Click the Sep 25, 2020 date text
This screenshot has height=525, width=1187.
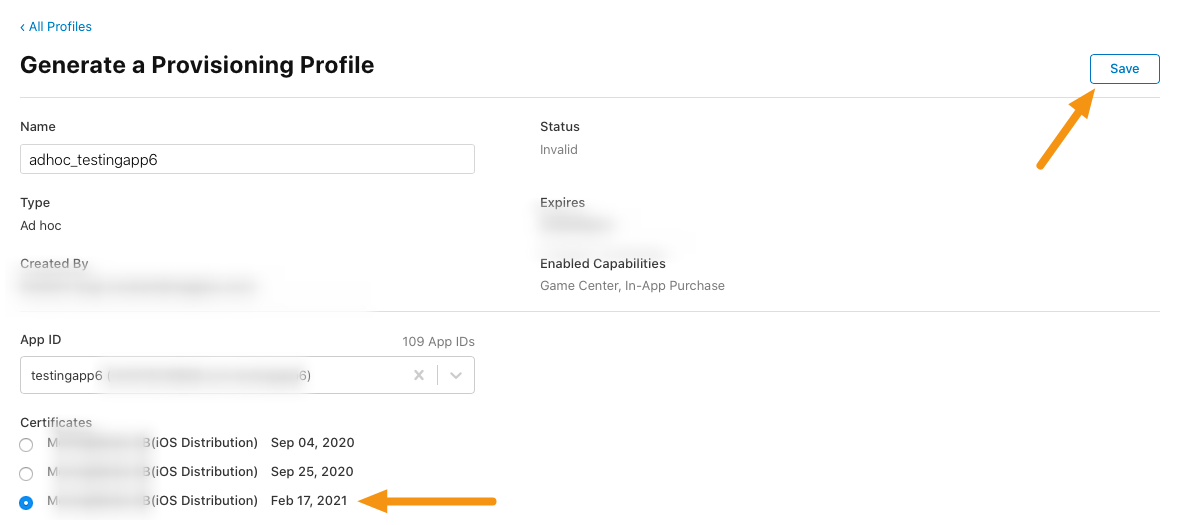tap(312, 471)
